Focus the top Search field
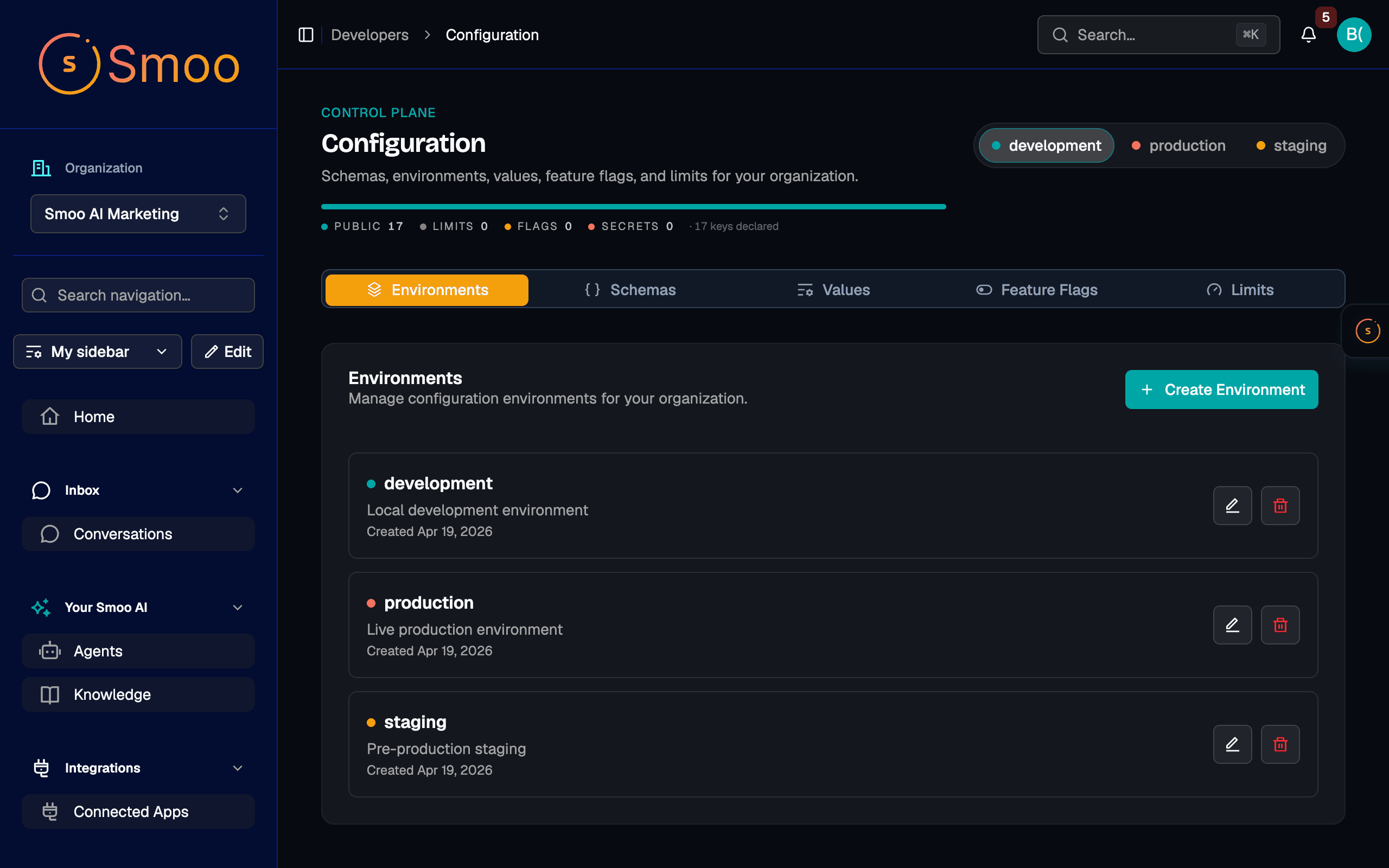 (1158, 35)
